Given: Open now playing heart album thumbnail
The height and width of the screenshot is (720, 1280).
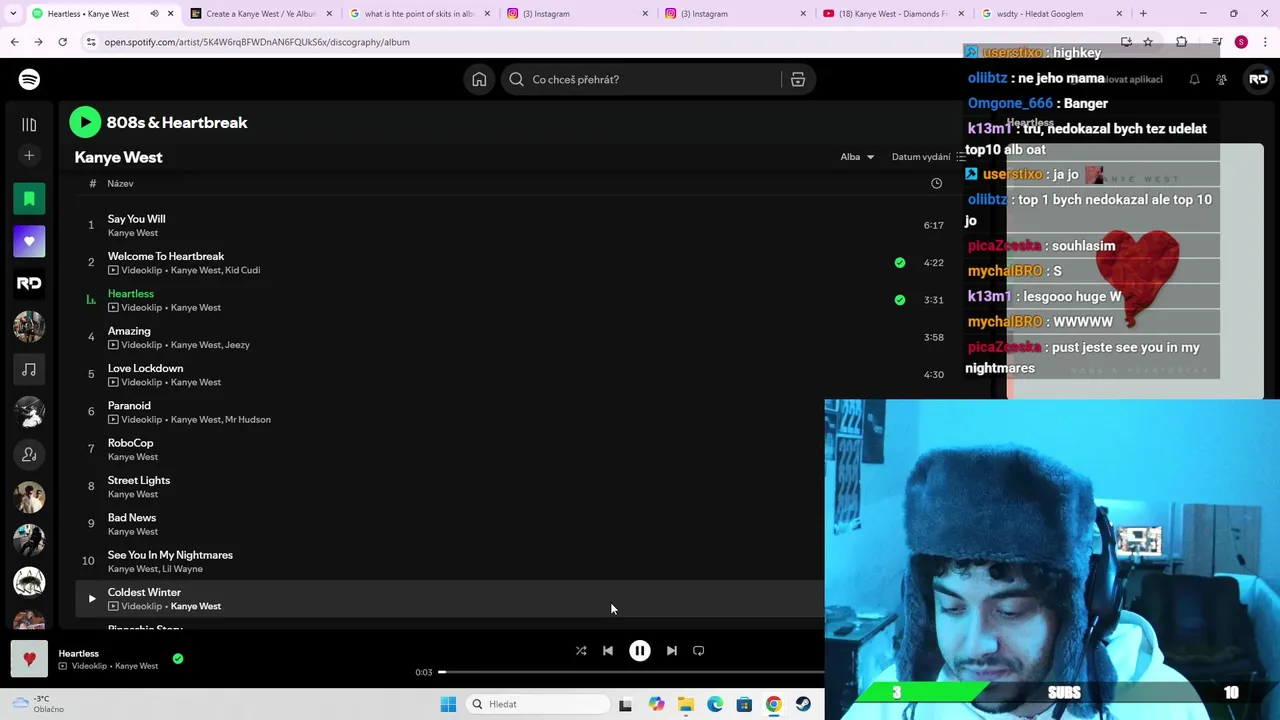Looking at the screenshot, I should point(29,659).
